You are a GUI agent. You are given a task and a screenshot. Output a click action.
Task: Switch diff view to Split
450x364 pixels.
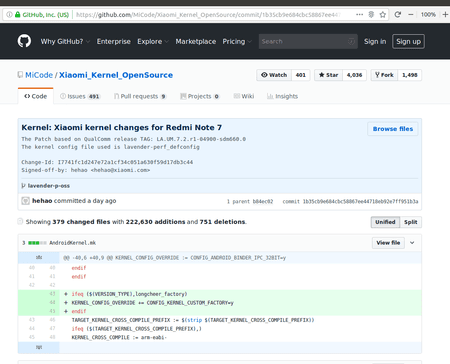coord(411,222)
